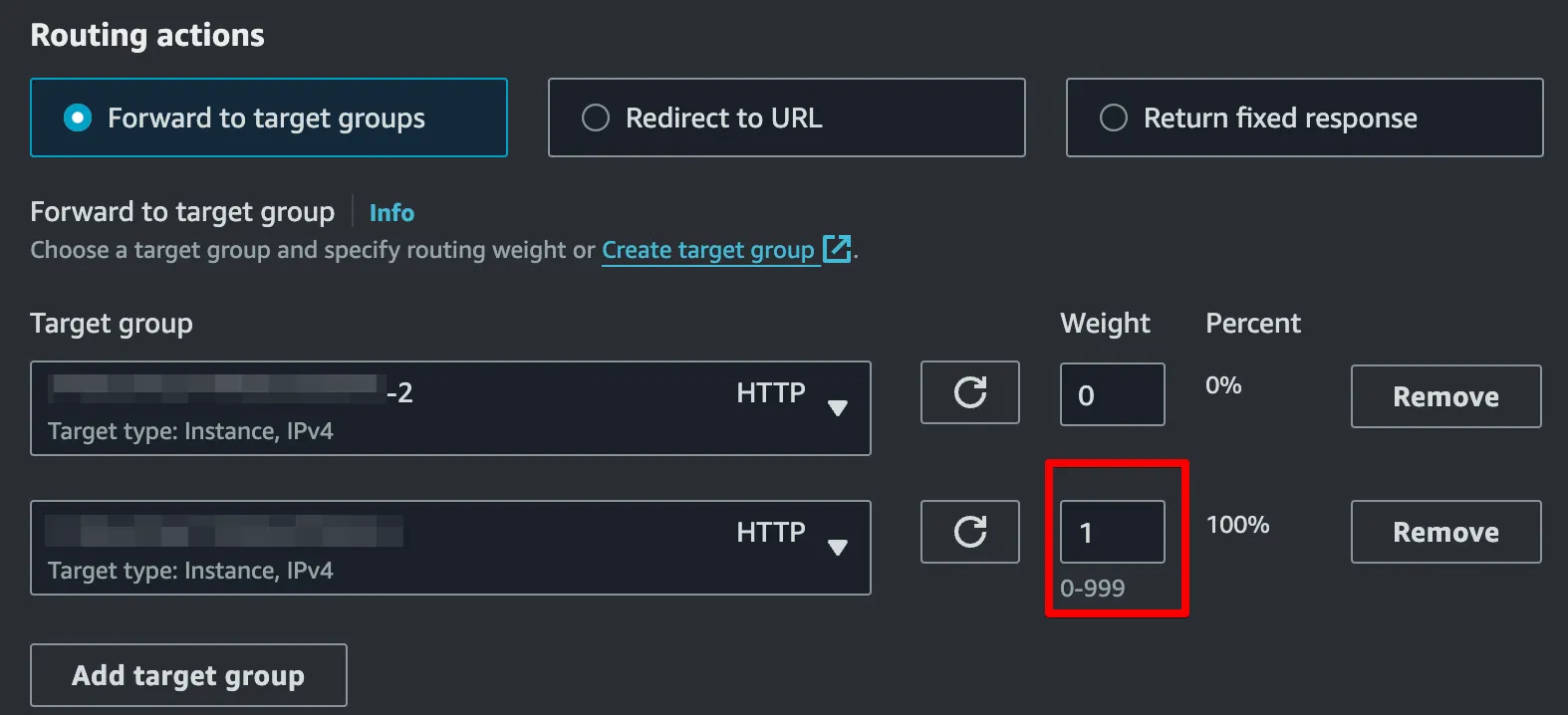
Task: Expand the second target group dropdown
Action: coord(450,548)
